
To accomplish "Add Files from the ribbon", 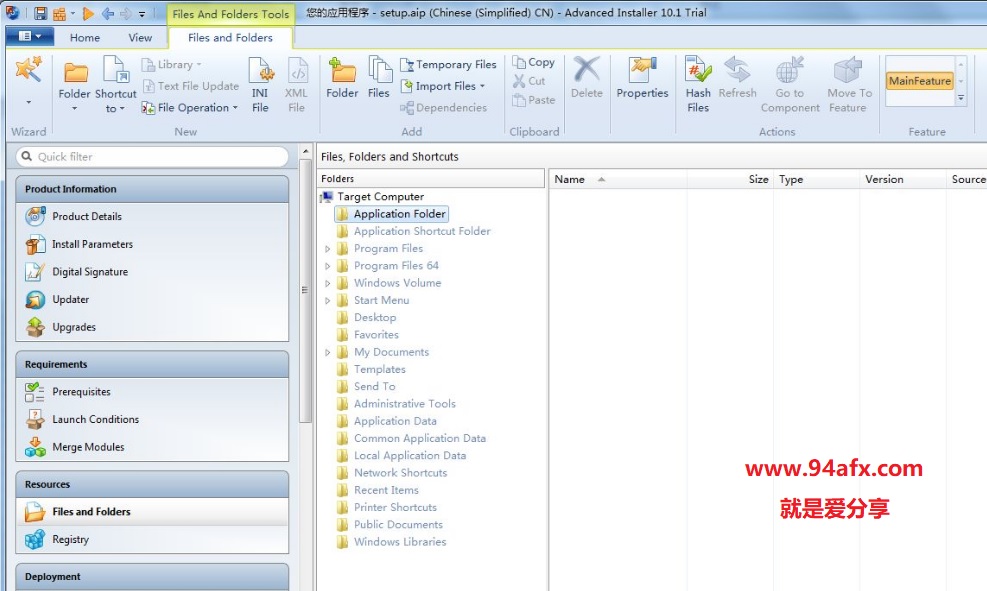I will [x=379, y=79].
